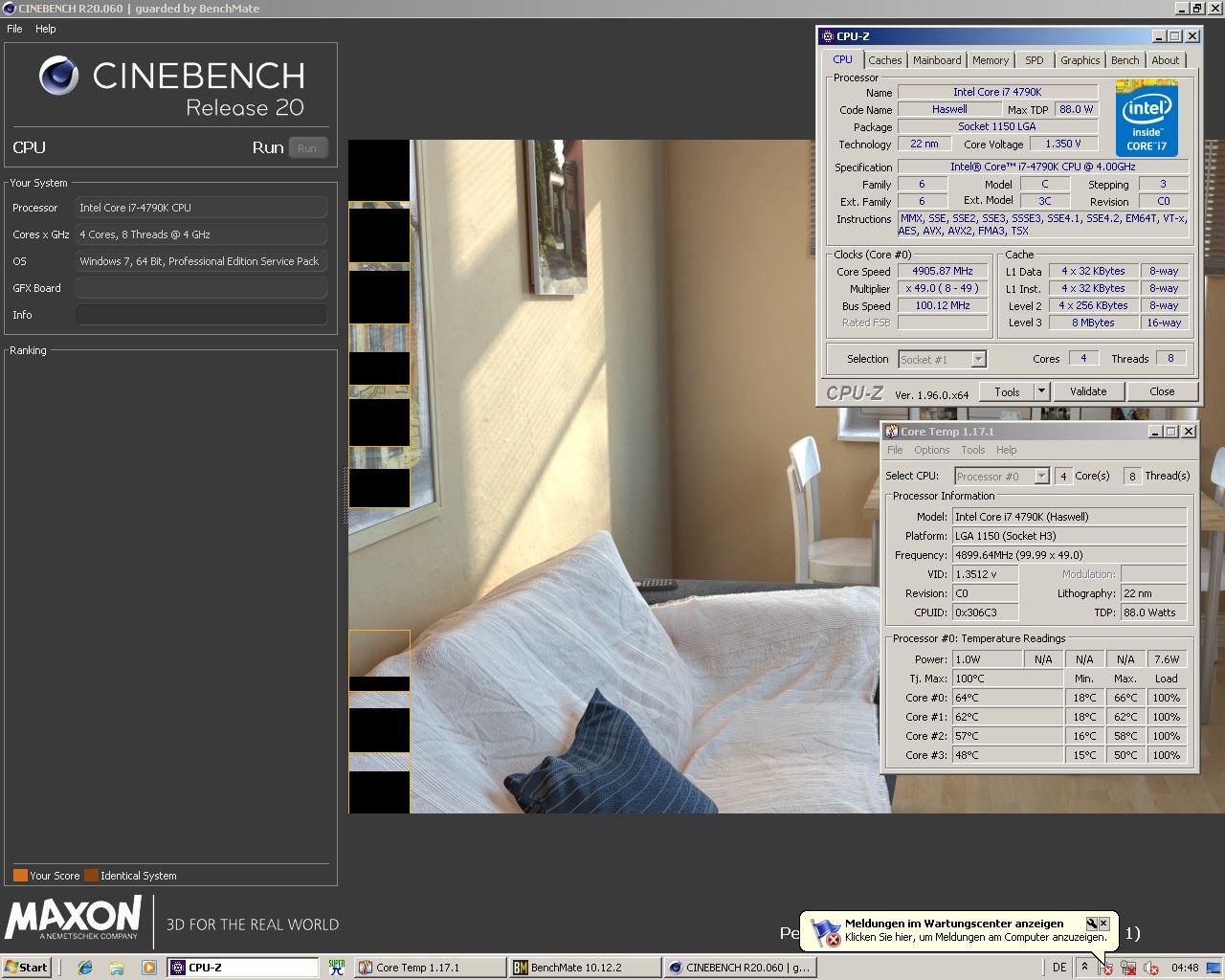
Task: Open Action Center flag in system tray
Action: click(x=1106, y=968)
